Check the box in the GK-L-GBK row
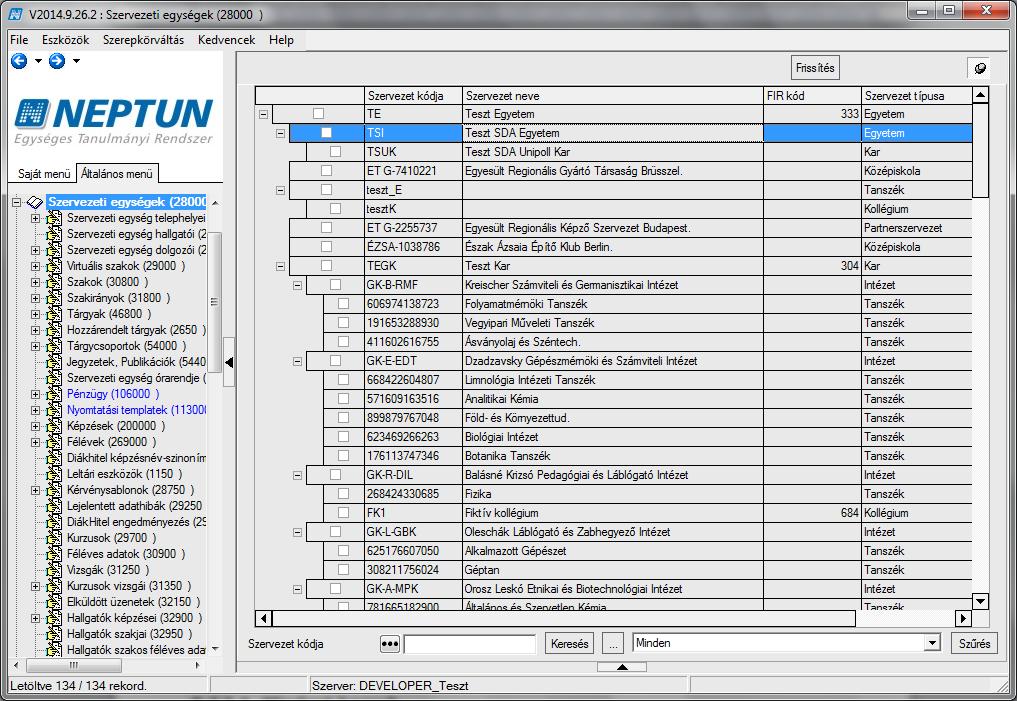 click(335, 532)
